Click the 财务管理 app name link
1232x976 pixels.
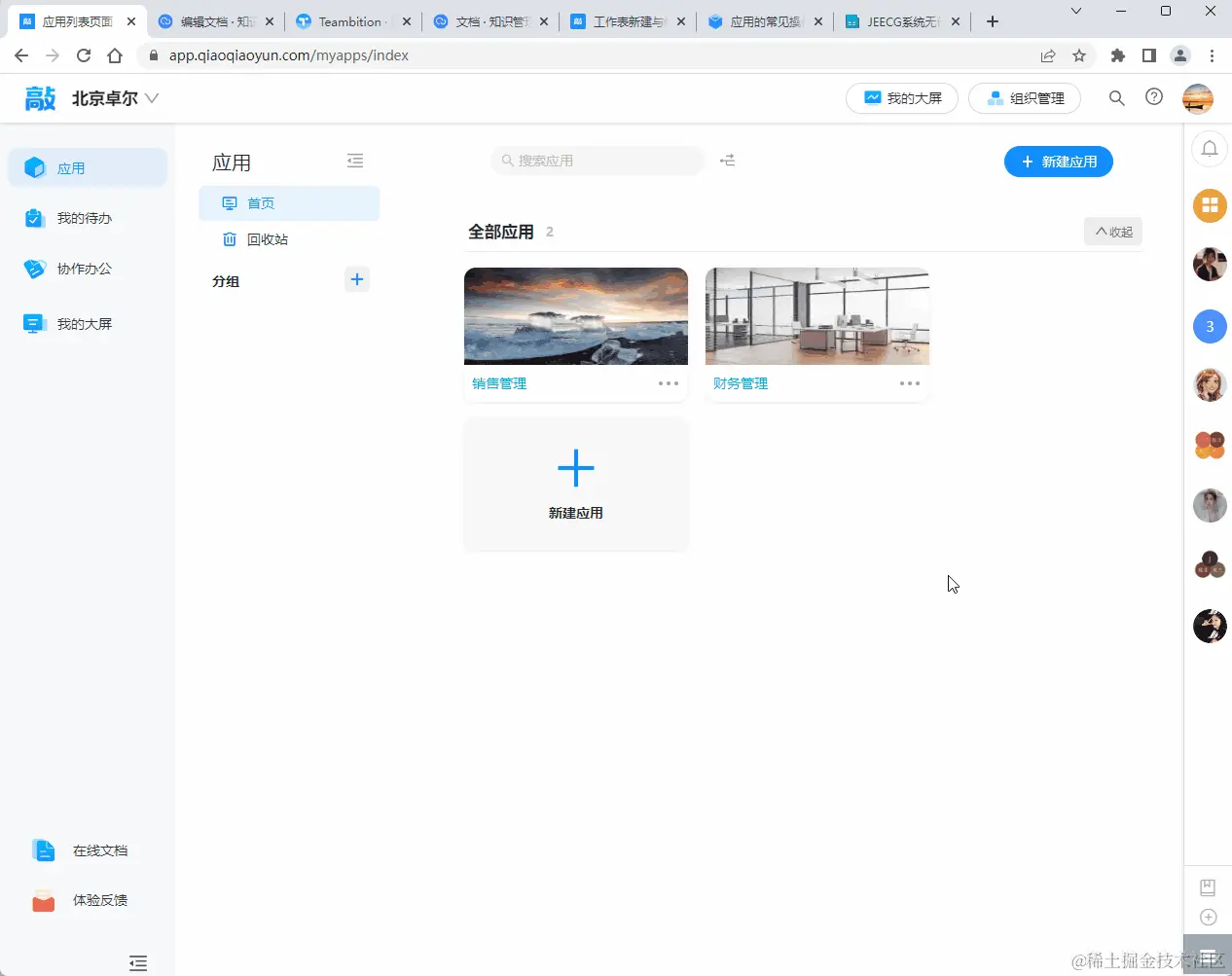pos(741,383)
